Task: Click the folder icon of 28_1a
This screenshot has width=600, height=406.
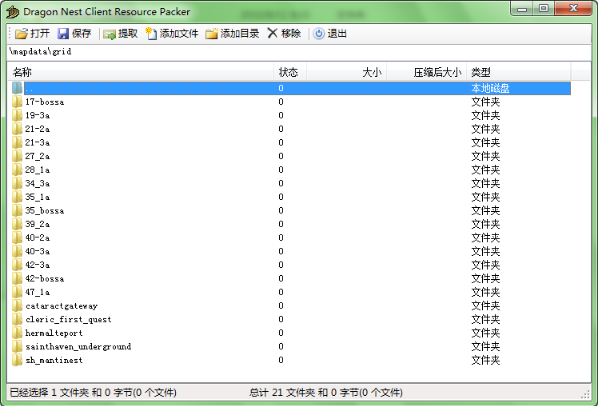Action: point(17,170)
